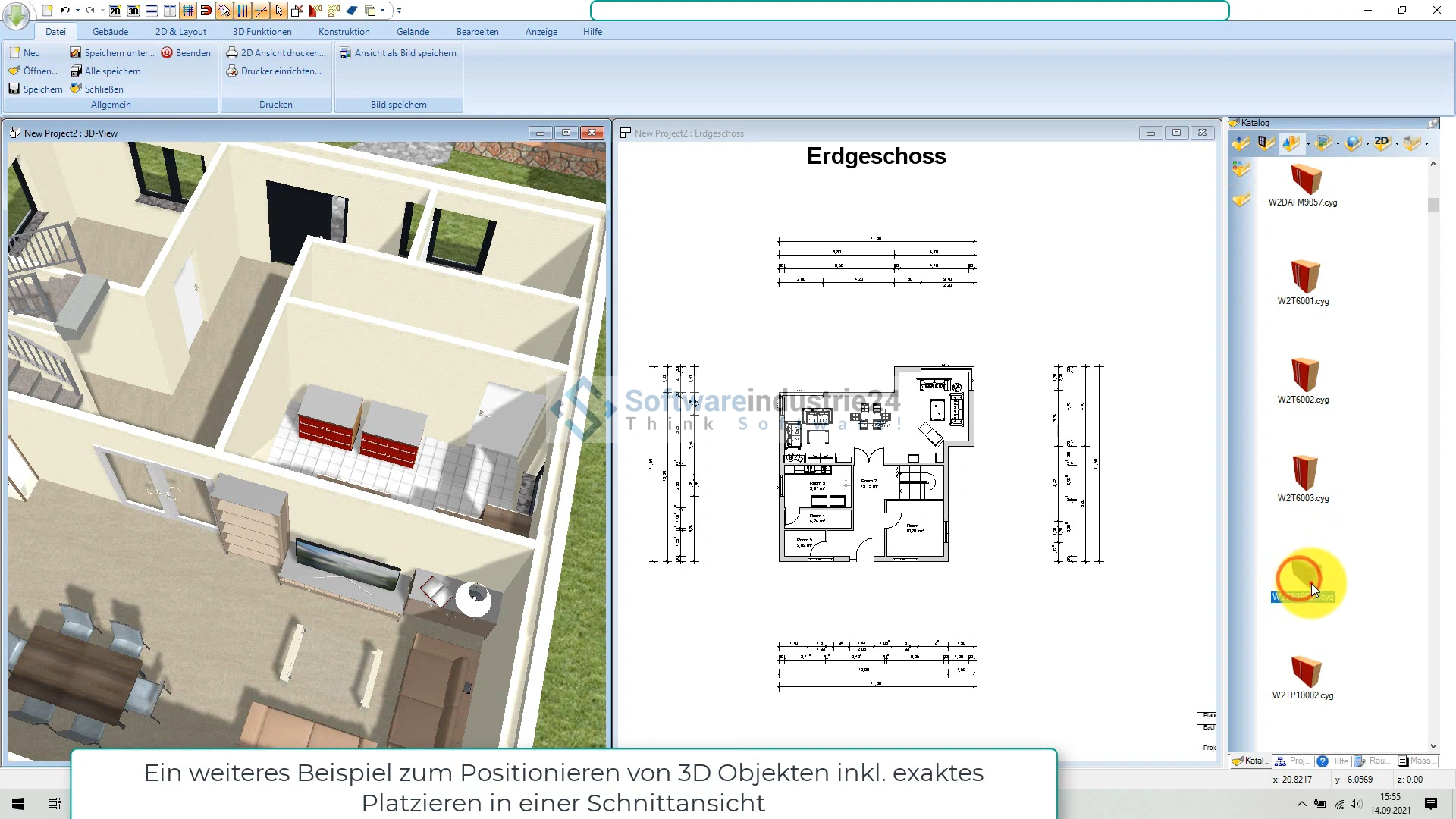The width and height of the screenshot is (1456, 819).
Task: Open the quick access toolbar customize arrow
Action: click(x=400, y=11)
